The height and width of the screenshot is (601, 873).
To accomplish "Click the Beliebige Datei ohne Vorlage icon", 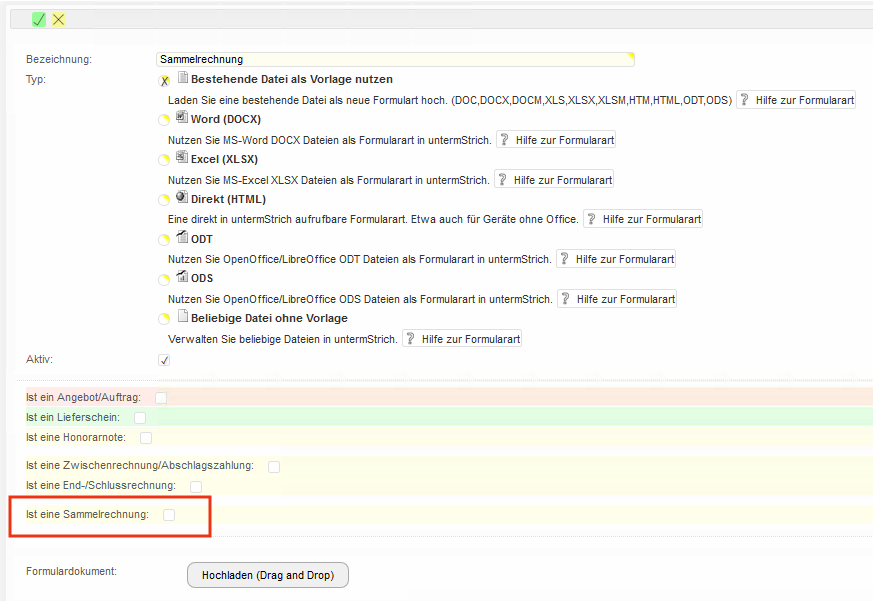I will pyautogui.click(x=182, y=317).
